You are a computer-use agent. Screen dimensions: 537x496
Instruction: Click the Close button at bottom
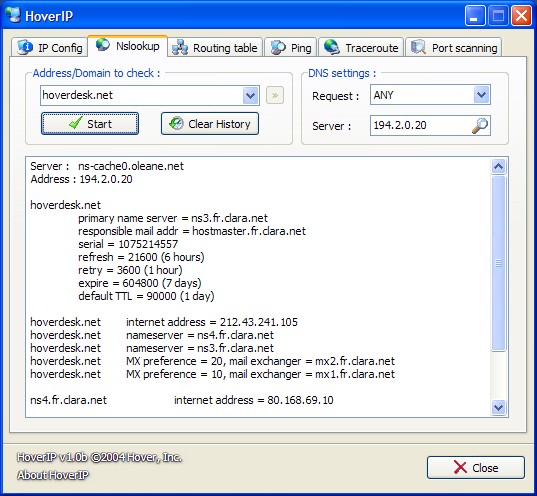476,468
